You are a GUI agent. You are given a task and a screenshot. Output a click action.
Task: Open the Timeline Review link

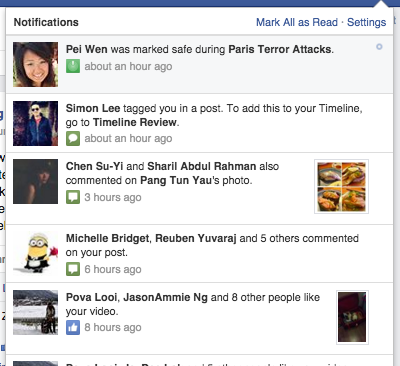[x=135, y=122]
